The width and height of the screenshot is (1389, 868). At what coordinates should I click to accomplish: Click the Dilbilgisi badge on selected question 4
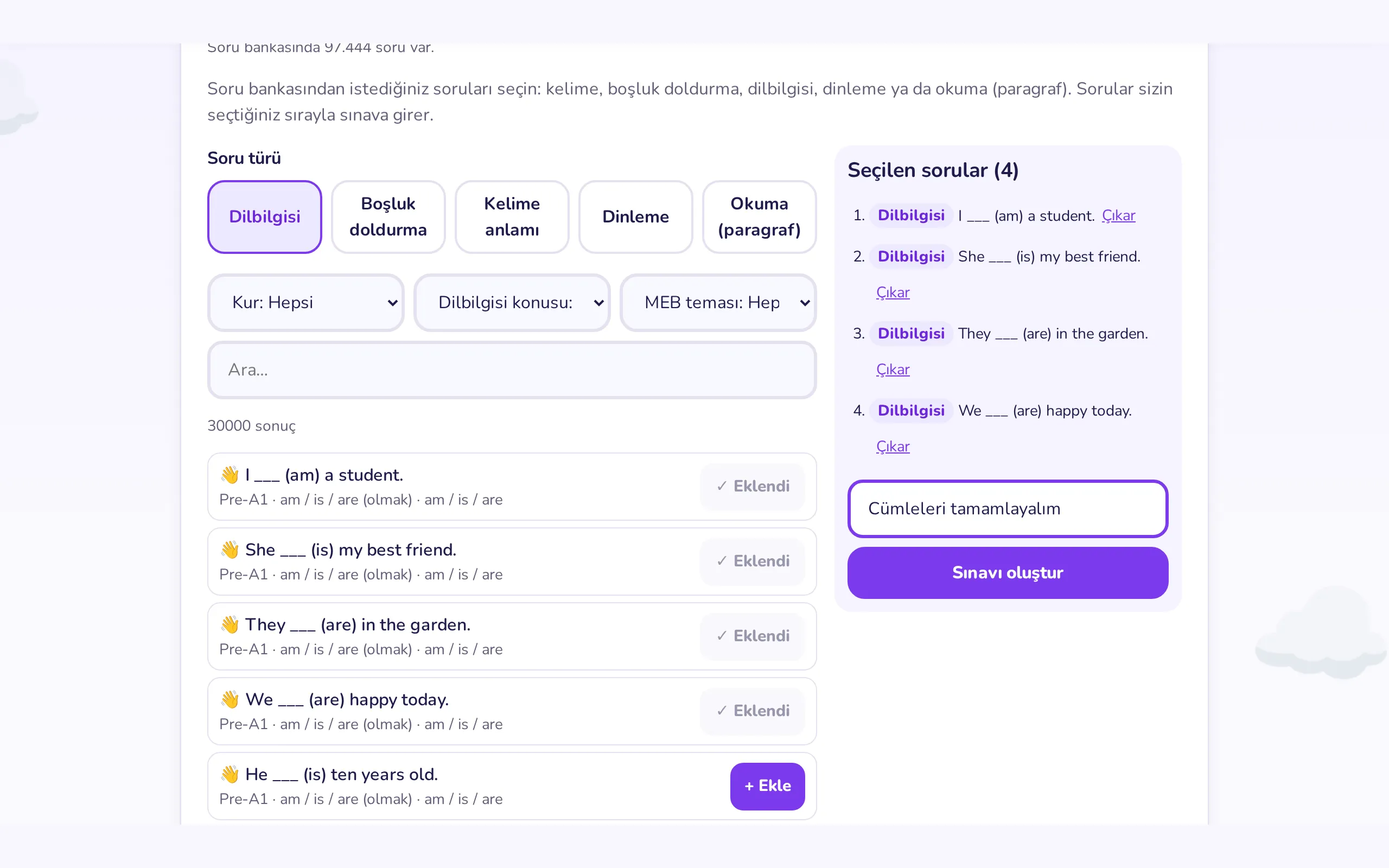[x=911, y=411]
